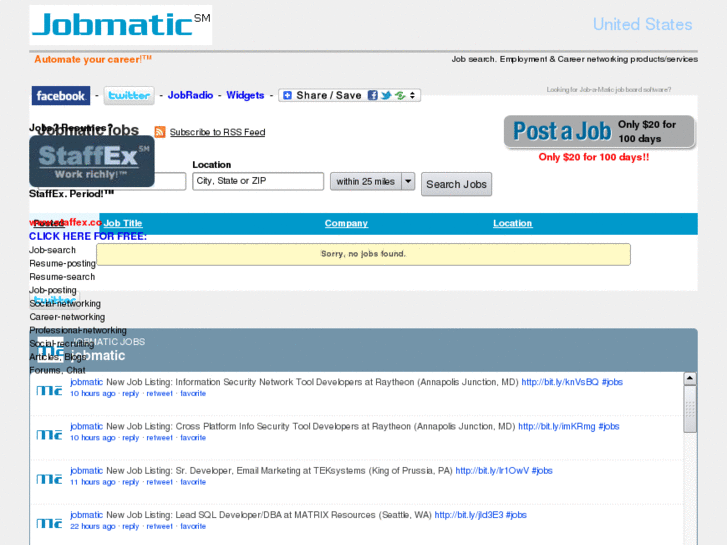
Task: Reply to the Cross Platform Info Security tweet
Action: (131, 438)
